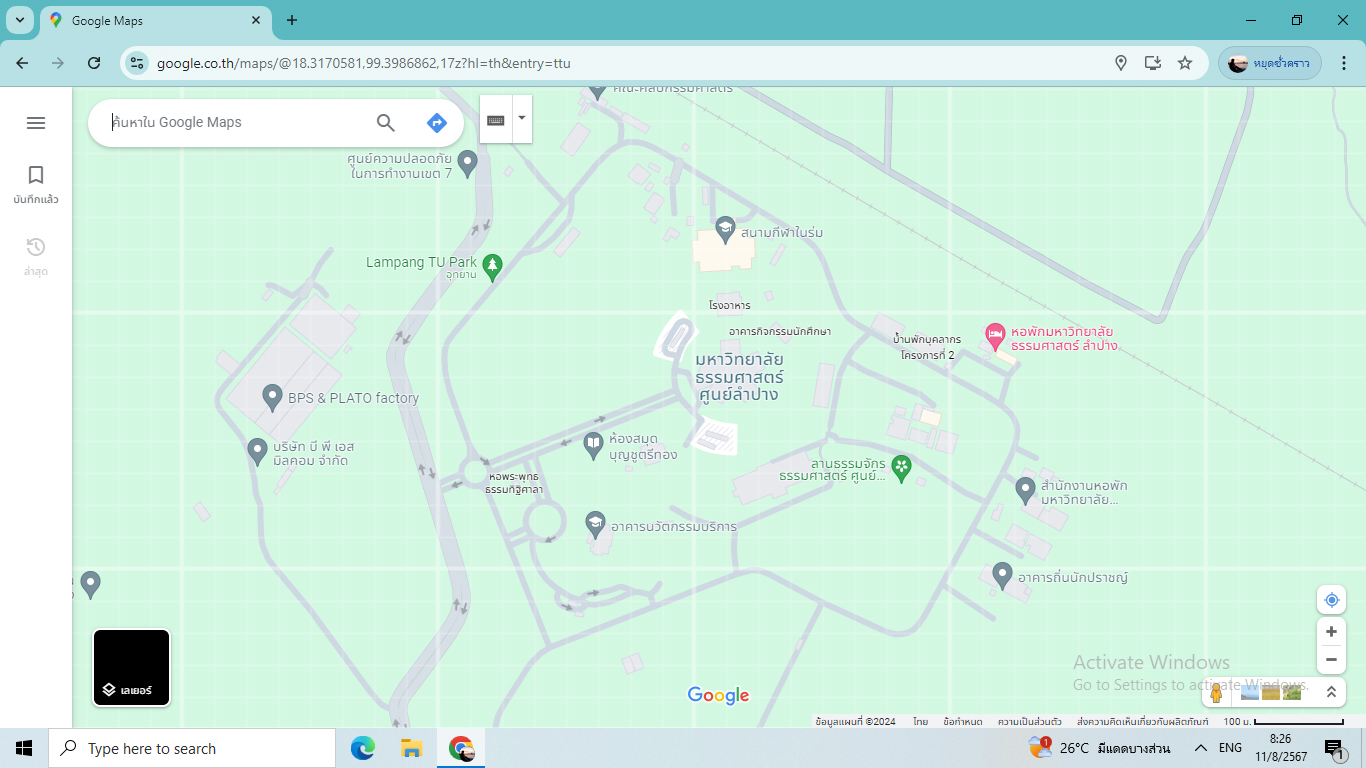Toggle the on-screen keyboard input tool
Viewport: 1366px width, 768px height.
[x=496, y=119]
